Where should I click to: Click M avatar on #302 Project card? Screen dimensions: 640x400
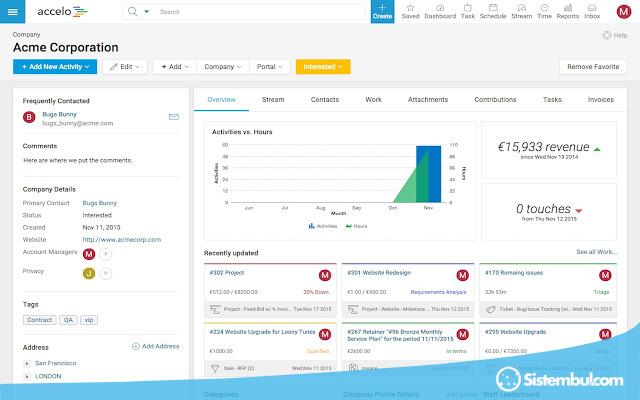(x=325, y=276)
